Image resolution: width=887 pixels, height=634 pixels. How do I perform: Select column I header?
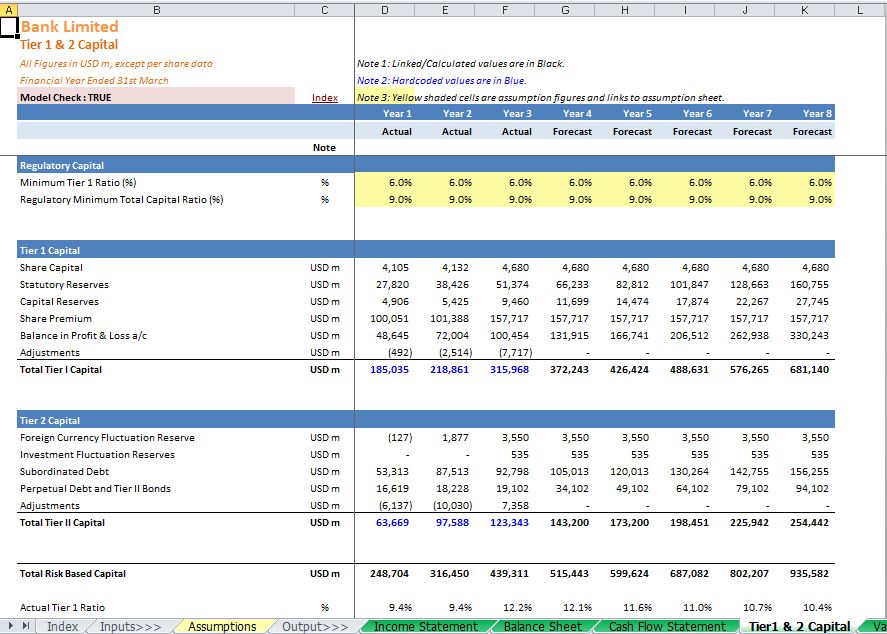684,10
